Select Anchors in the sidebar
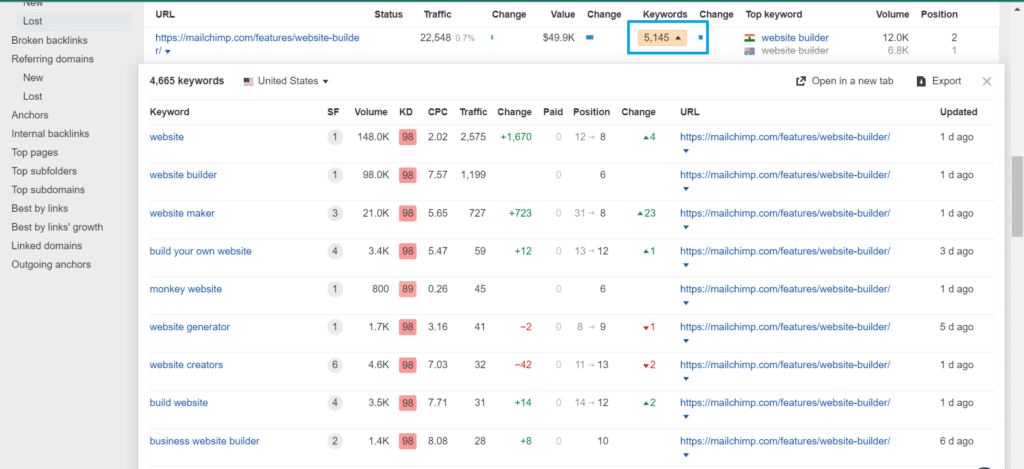 29,115
